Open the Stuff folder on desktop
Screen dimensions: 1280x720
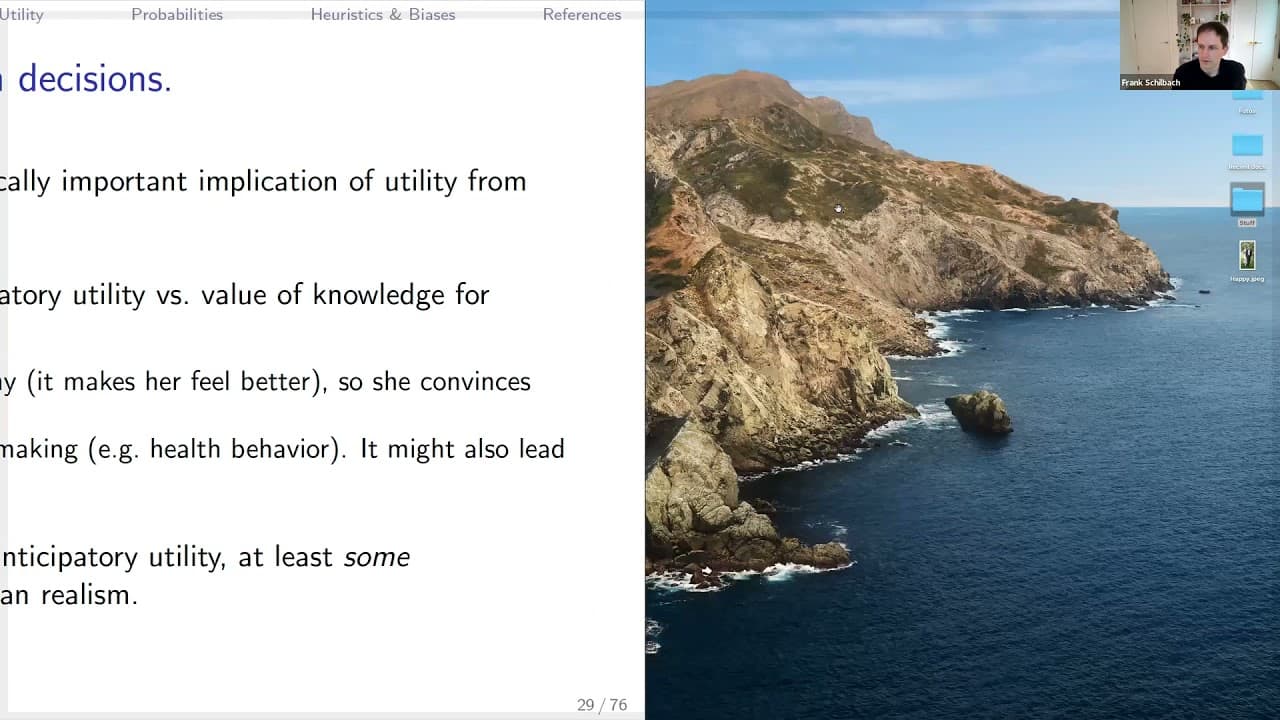[1247, 199]
